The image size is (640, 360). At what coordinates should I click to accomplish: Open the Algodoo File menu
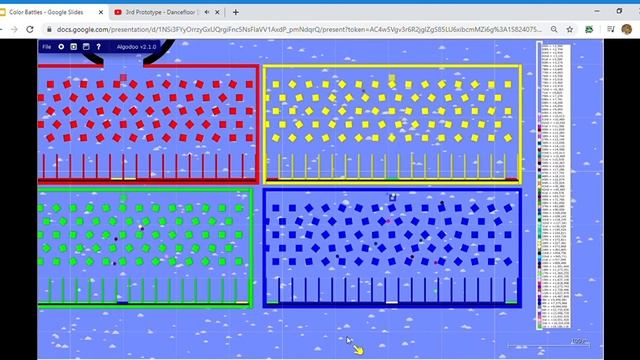47,47
